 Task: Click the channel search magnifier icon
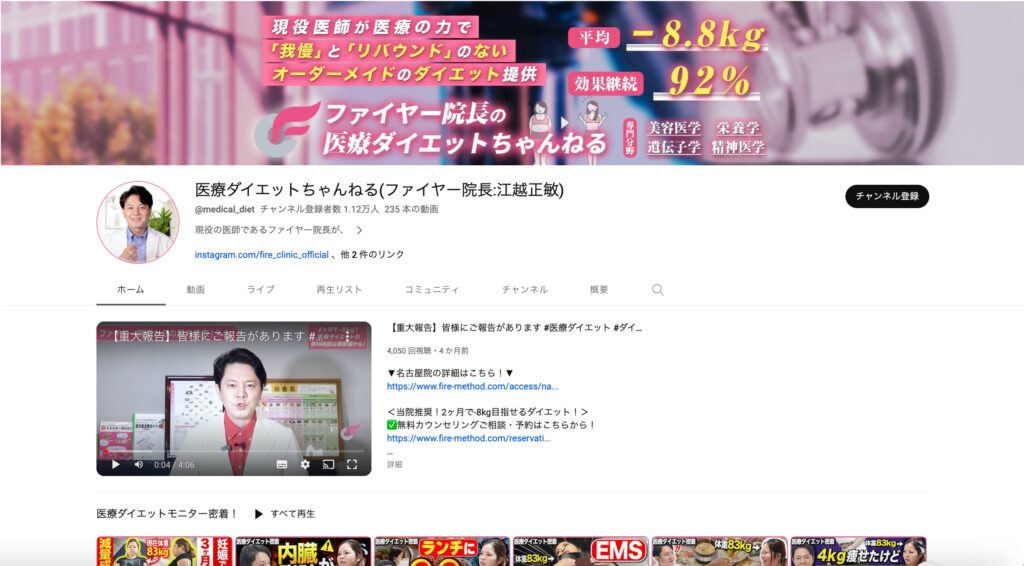(657, 290)
